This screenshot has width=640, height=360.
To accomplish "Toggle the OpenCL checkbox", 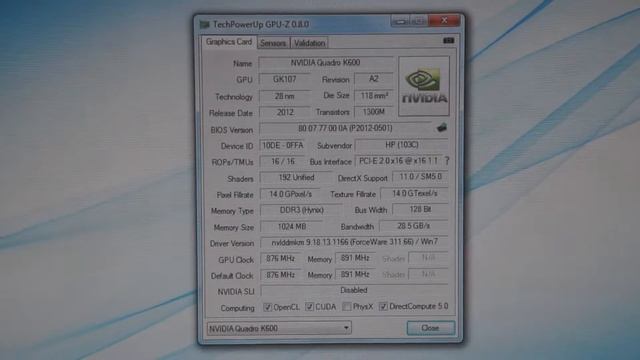I will (267, 307).
